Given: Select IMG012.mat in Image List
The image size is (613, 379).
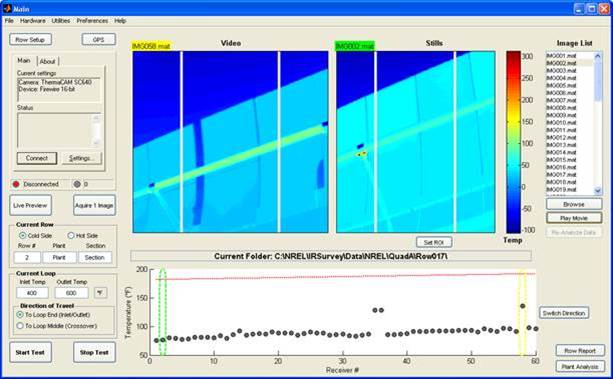Looking at the screenshot, I should [561, 137].
